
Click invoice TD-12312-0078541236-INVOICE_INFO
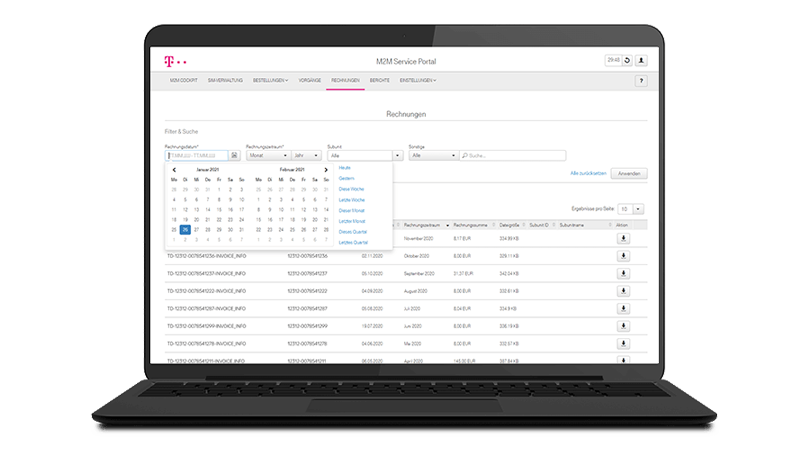(206, 256)
